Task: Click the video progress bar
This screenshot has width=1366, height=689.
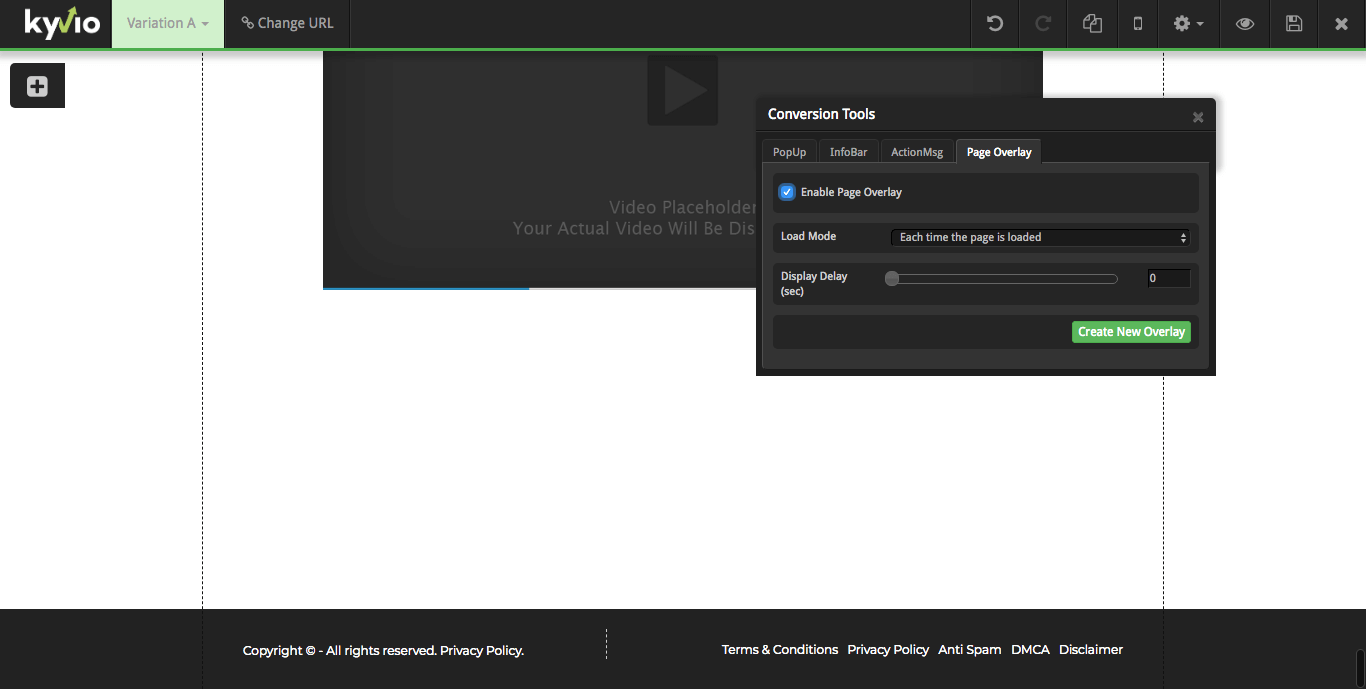Action: pyautogui.click(x=540, y=288)
